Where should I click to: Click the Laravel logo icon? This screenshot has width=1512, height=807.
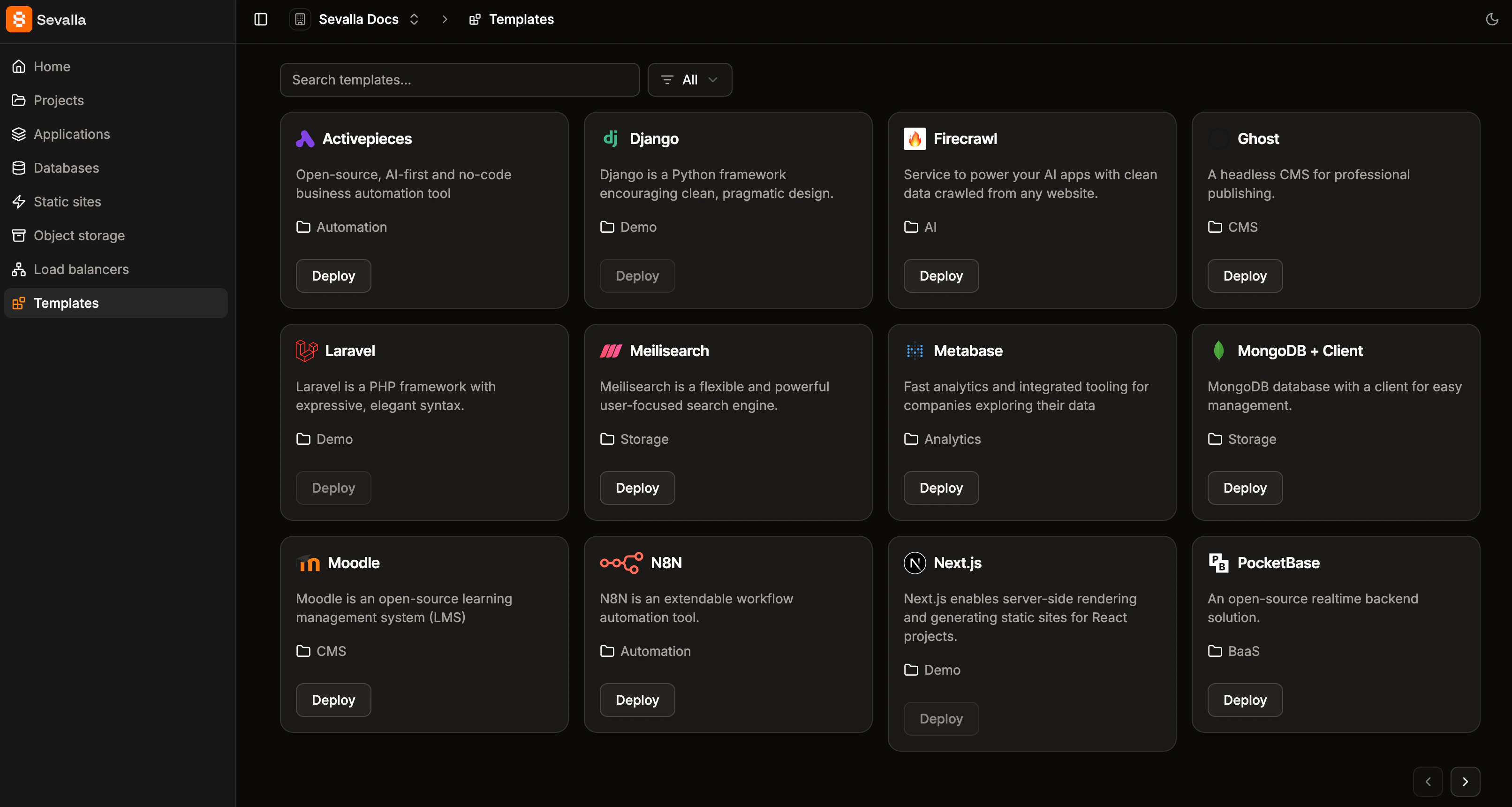[306, 350]
